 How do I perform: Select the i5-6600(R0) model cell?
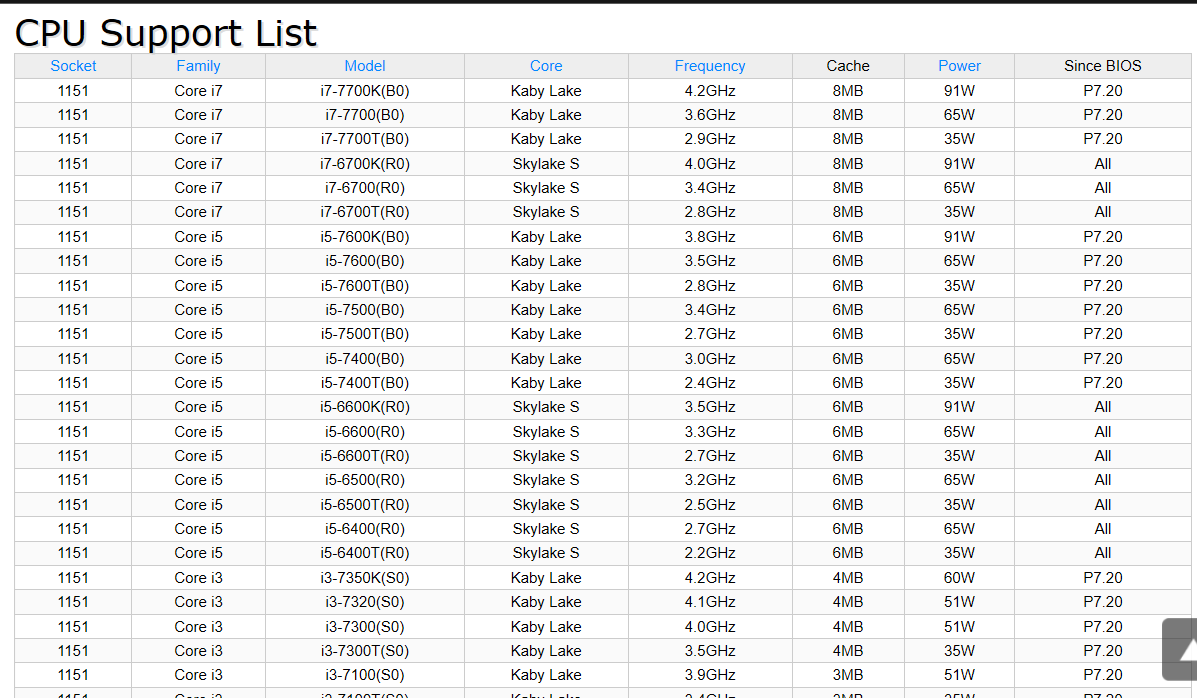365,432
